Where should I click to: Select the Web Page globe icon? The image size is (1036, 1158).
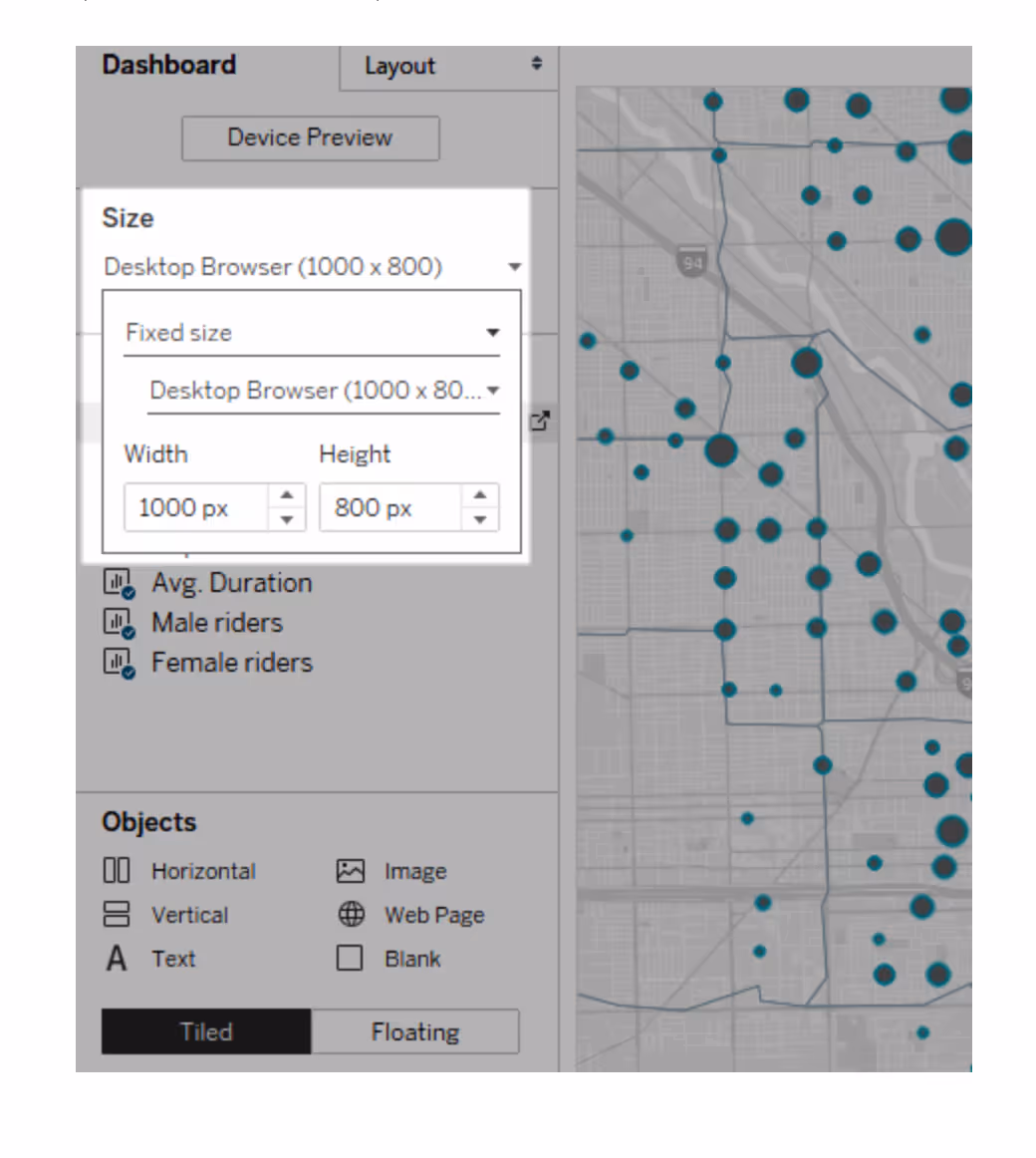351,914
